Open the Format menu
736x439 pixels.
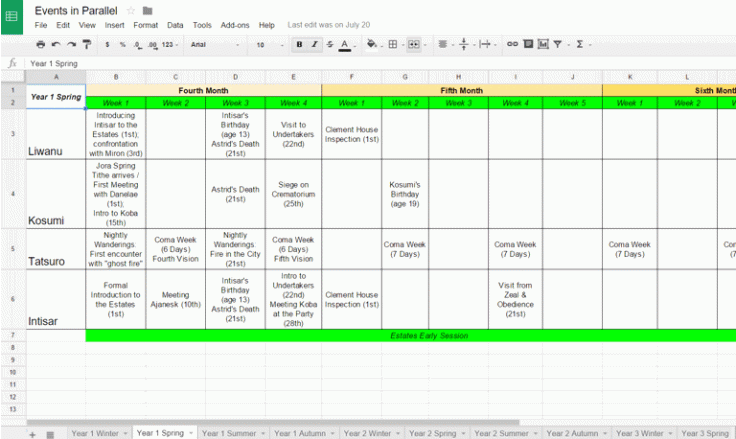click(x=146, y=25)
